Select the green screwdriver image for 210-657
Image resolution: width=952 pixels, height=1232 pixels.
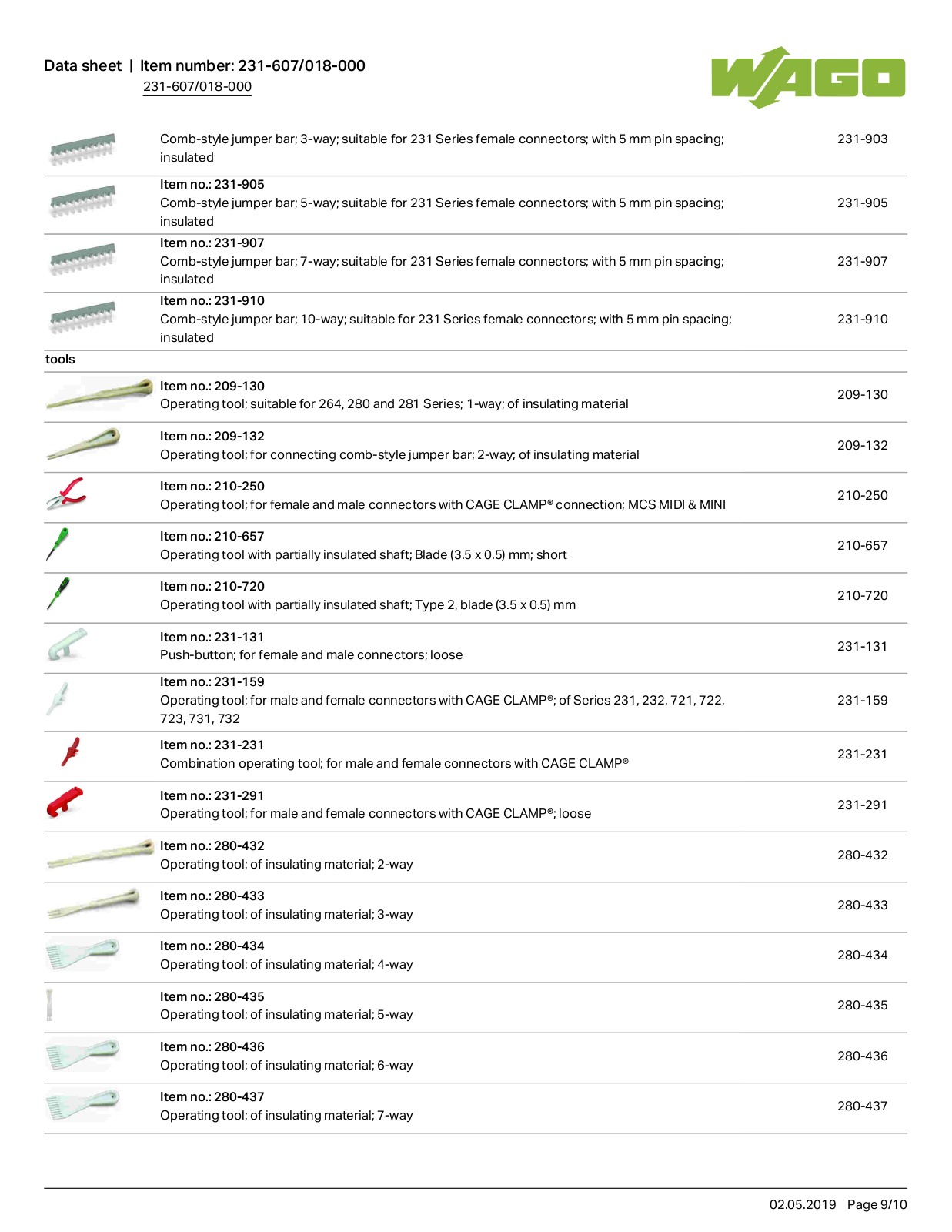[58, 544]
